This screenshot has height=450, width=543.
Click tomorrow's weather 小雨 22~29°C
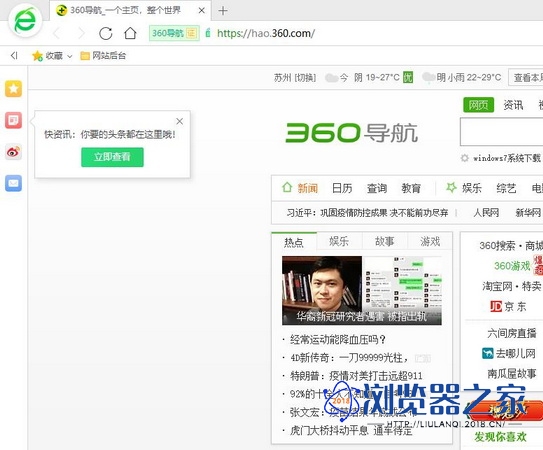click(x=462, y=77)
